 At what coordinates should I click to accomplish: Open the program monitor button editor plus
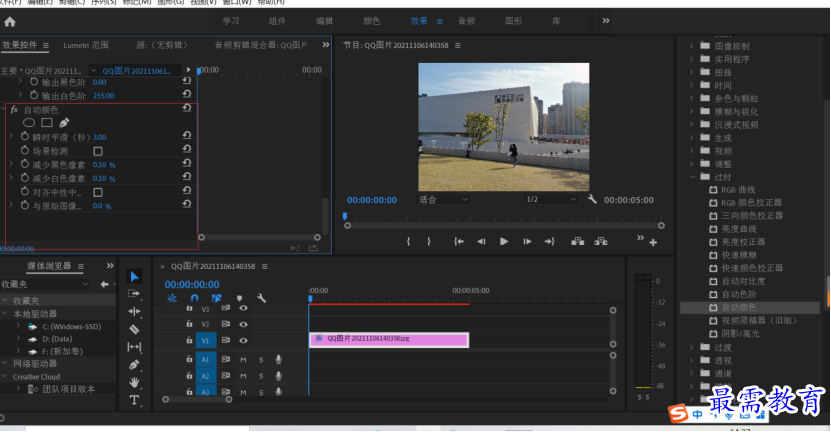click(653, 242)
